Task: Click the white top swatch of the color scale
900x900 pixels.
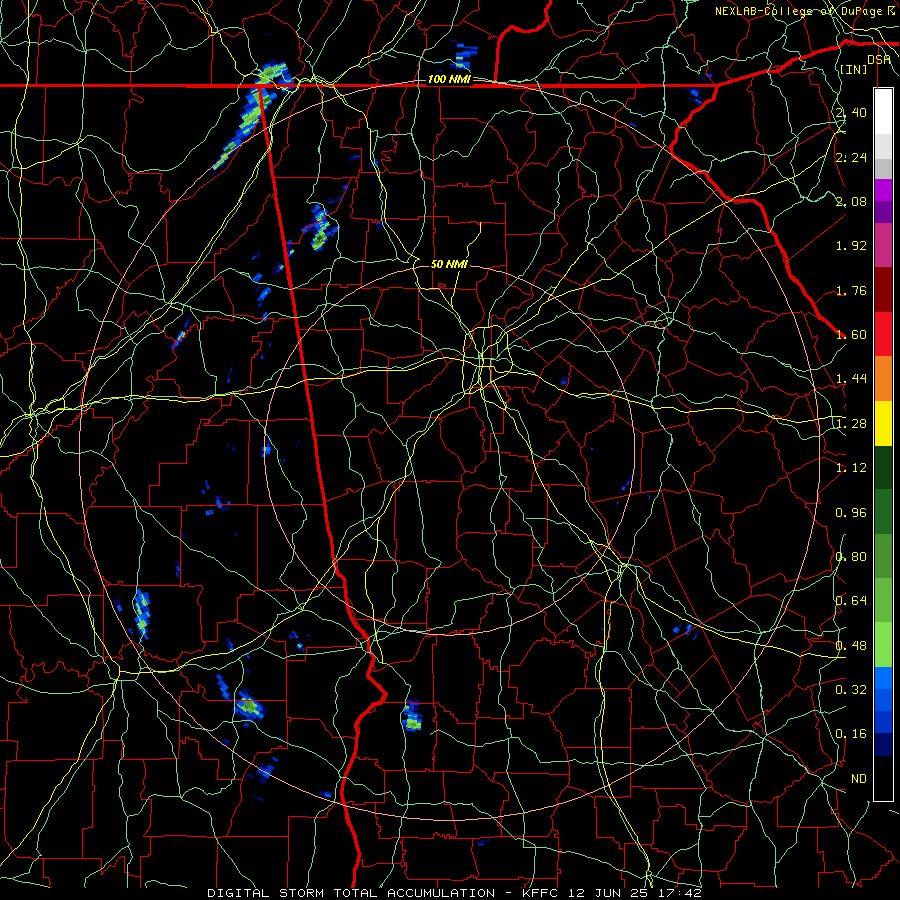Action: [883, 112]
